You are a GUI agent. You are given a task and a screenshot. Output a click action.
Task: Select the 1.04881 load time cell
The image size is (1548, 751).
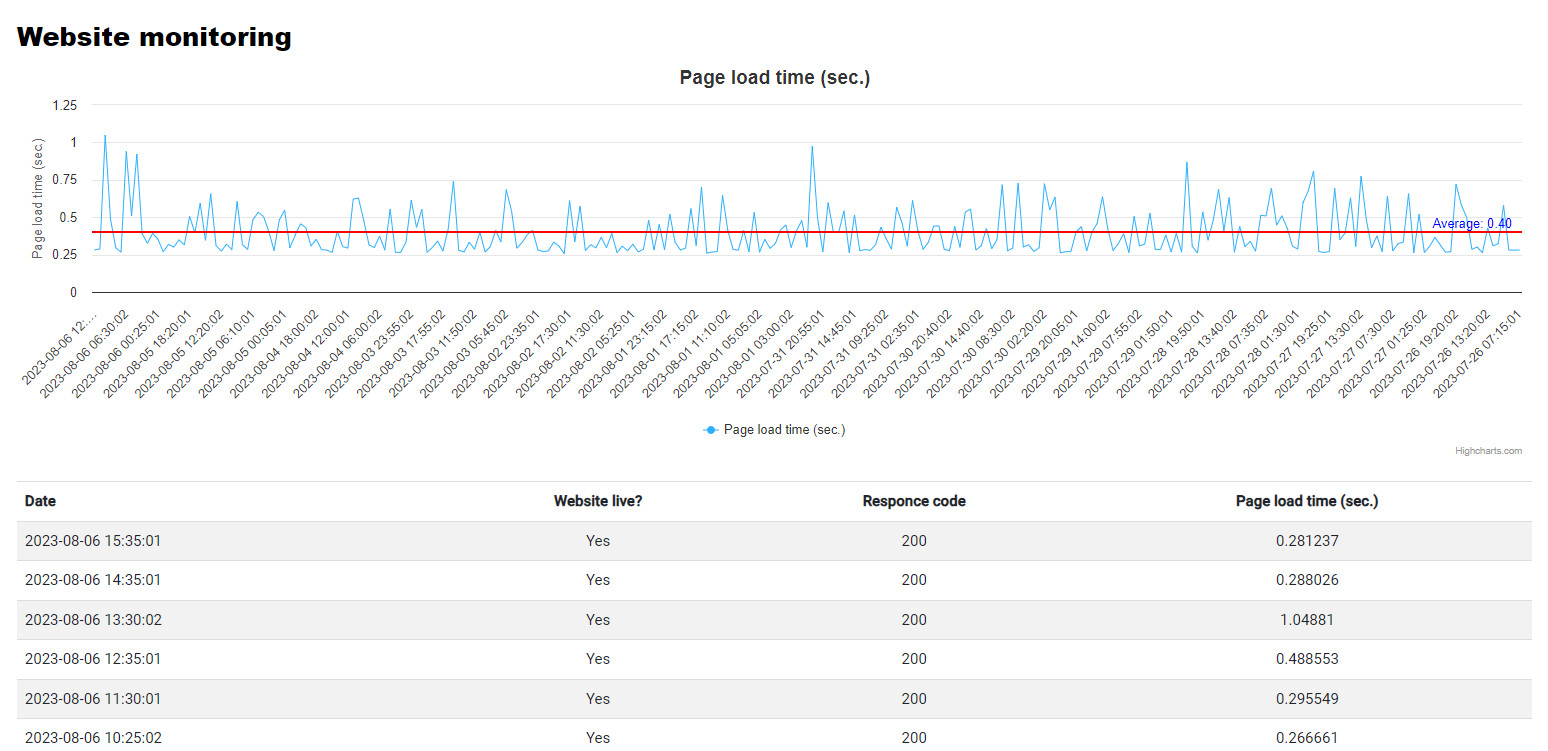[1306, 620]
